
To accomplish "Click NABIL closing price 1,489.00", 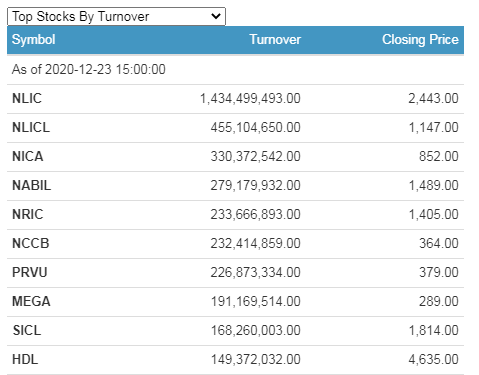I will click(x=434, y=185).
